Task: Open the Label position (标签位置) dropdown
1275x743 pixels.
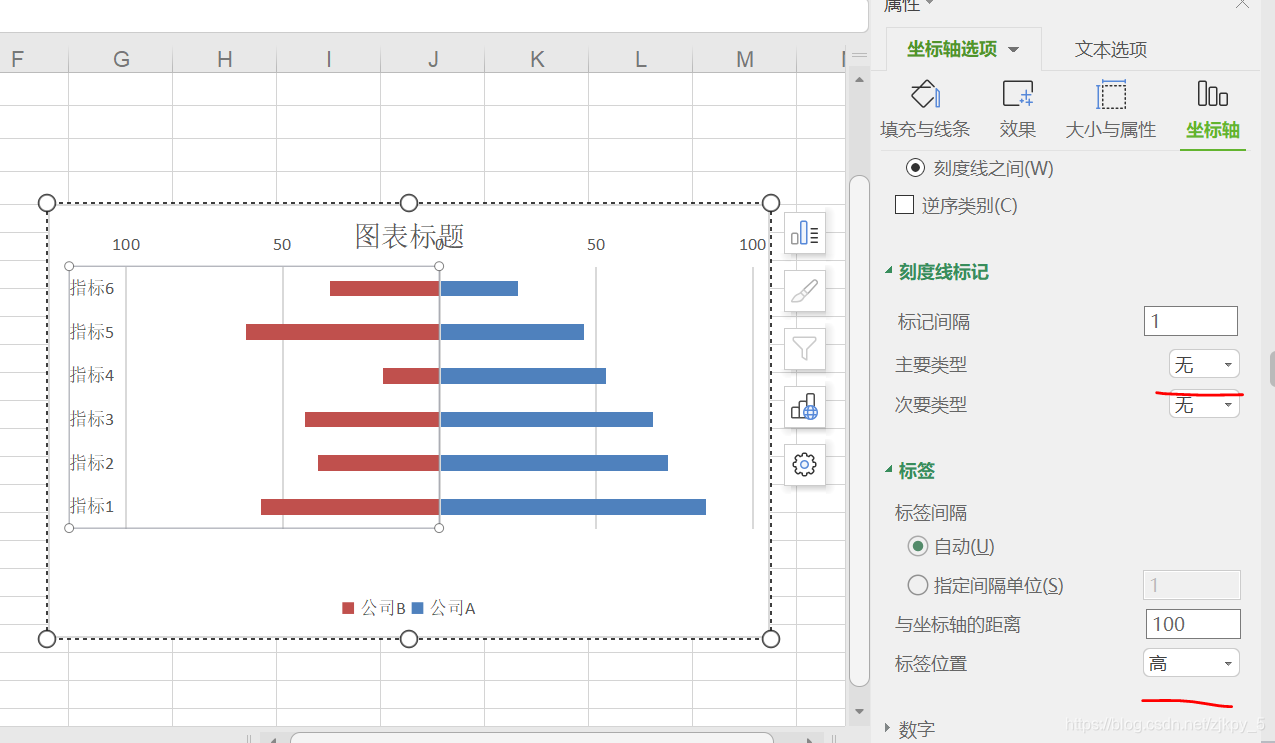Action: point(1191,663)
